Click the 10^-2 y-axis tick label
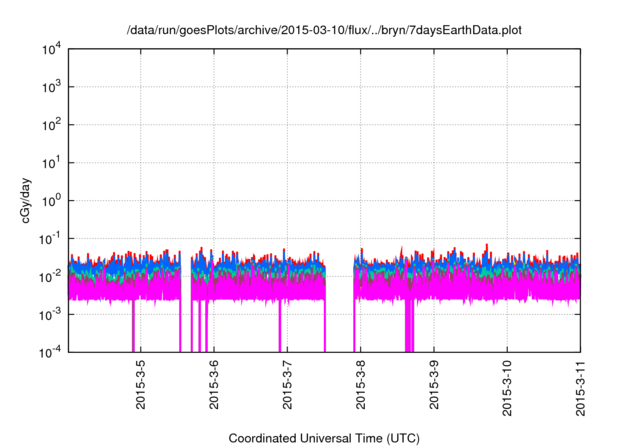The image size is (640, 448). click(50, 276)
